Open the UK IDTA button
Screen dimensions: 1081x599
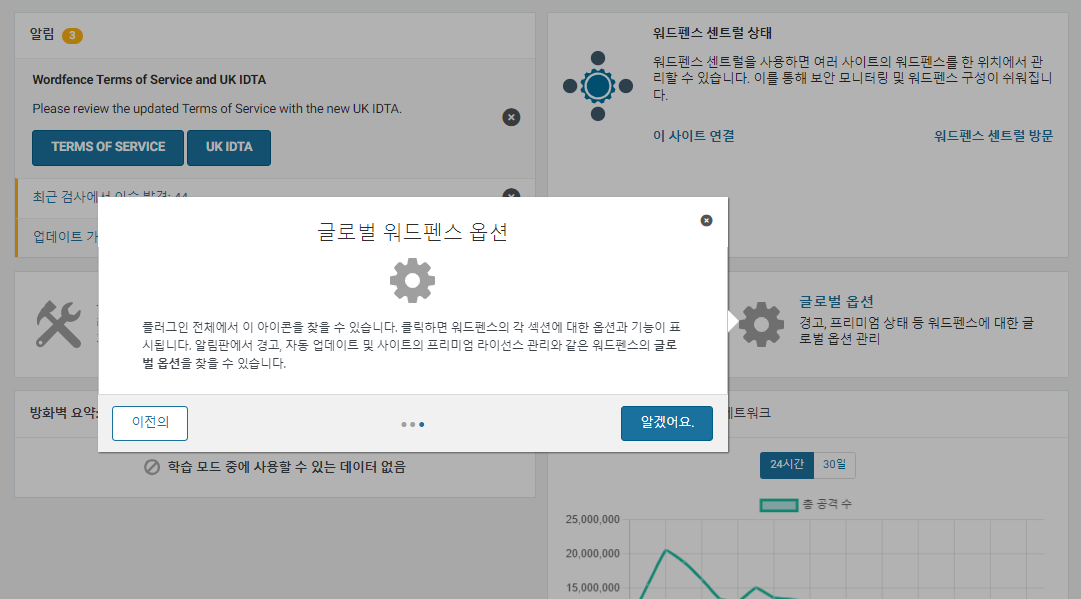[229, 148]
